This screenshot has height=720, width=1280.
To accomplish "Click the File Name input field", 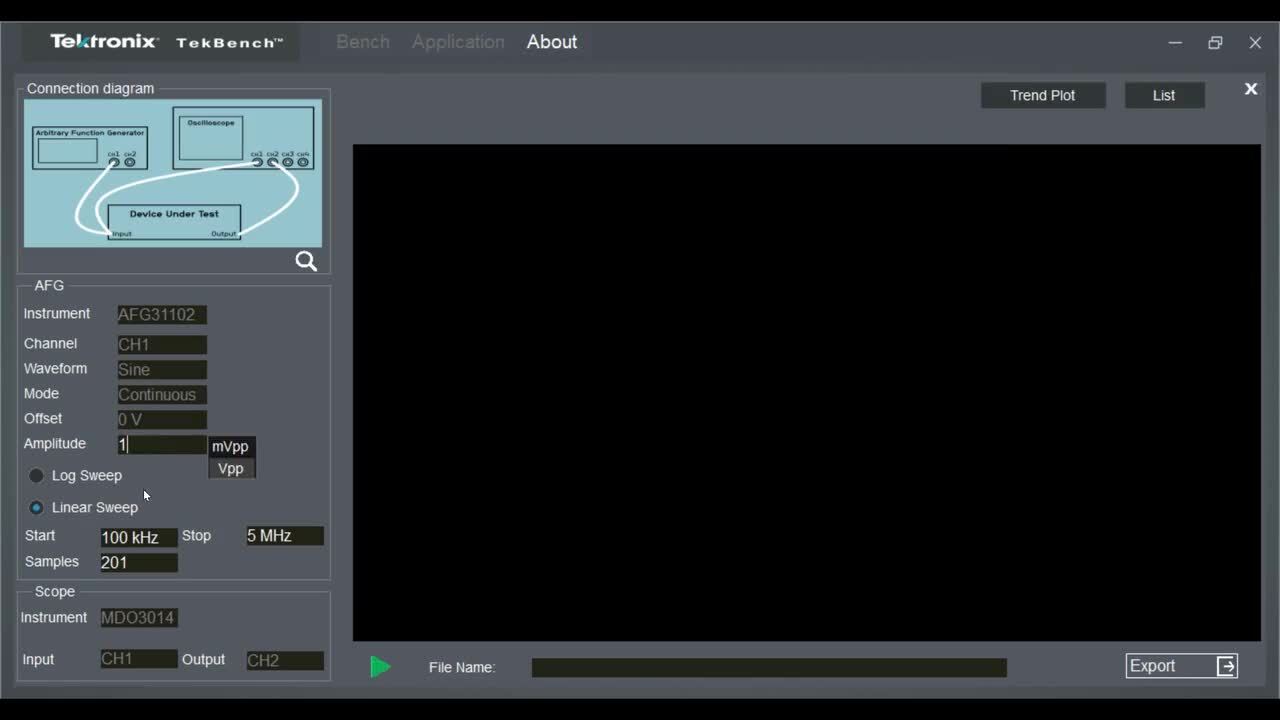I will point(768,667).
